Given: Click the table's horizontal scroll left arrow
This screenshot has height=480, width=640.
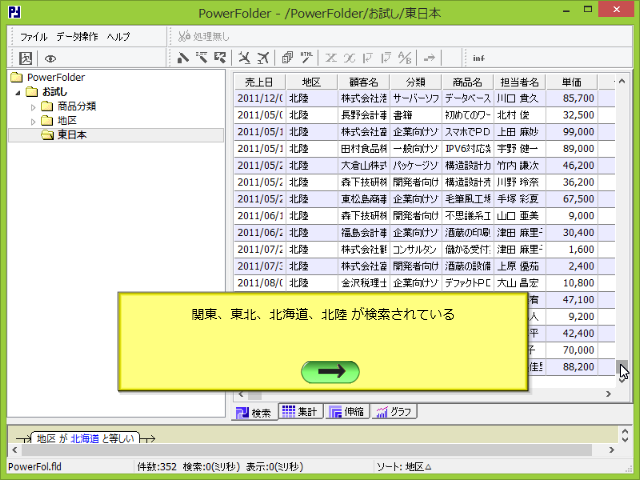Looking at the screenshot, I should [x=241, y=394].
